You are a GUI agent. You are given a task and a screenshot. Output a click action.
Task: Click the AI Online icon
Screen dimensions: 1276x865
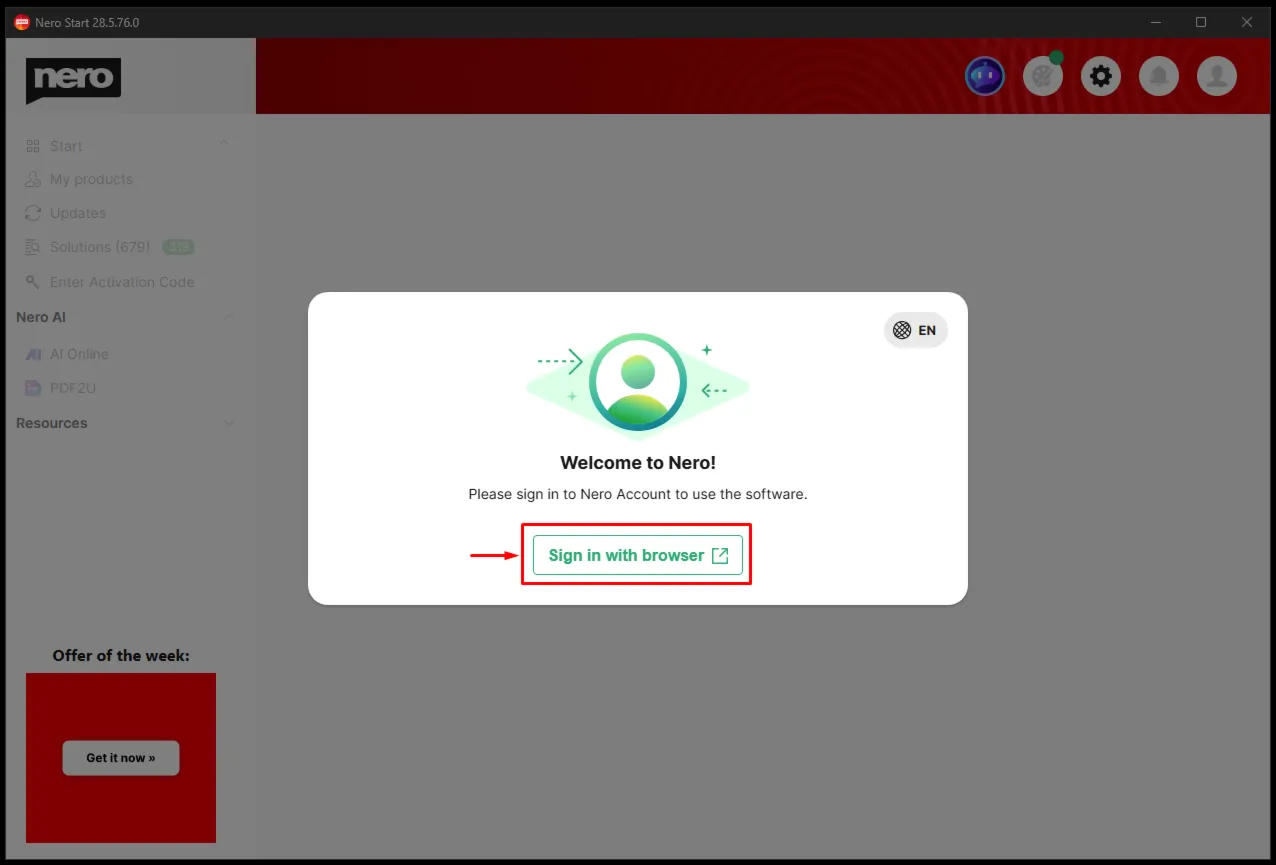click(33, 354)
